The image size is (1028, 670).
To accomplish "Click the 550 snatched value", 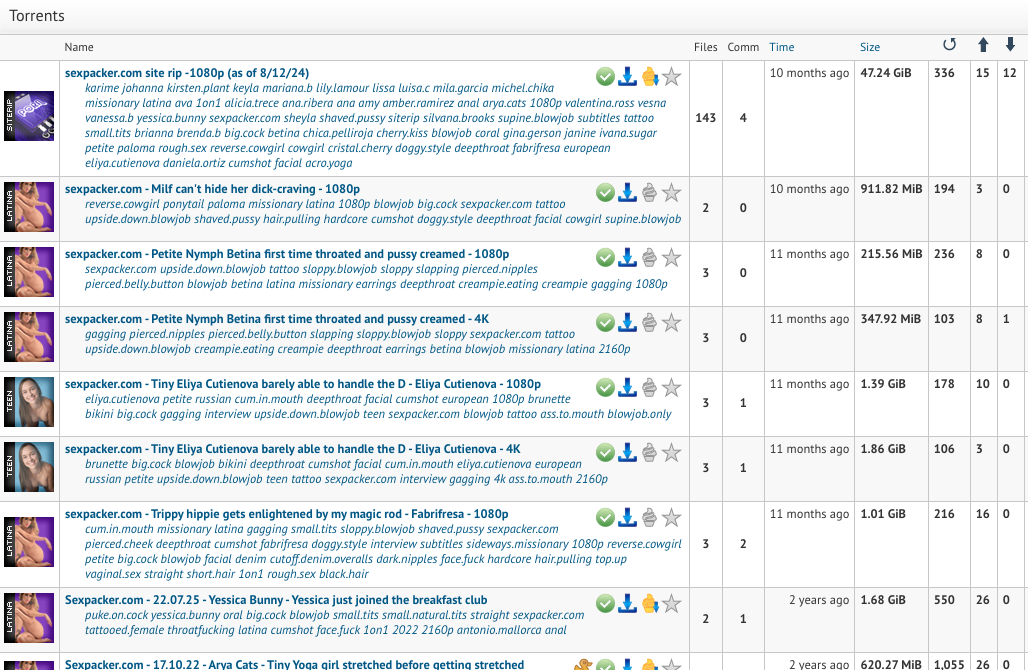I will click(x=944, y=600).
